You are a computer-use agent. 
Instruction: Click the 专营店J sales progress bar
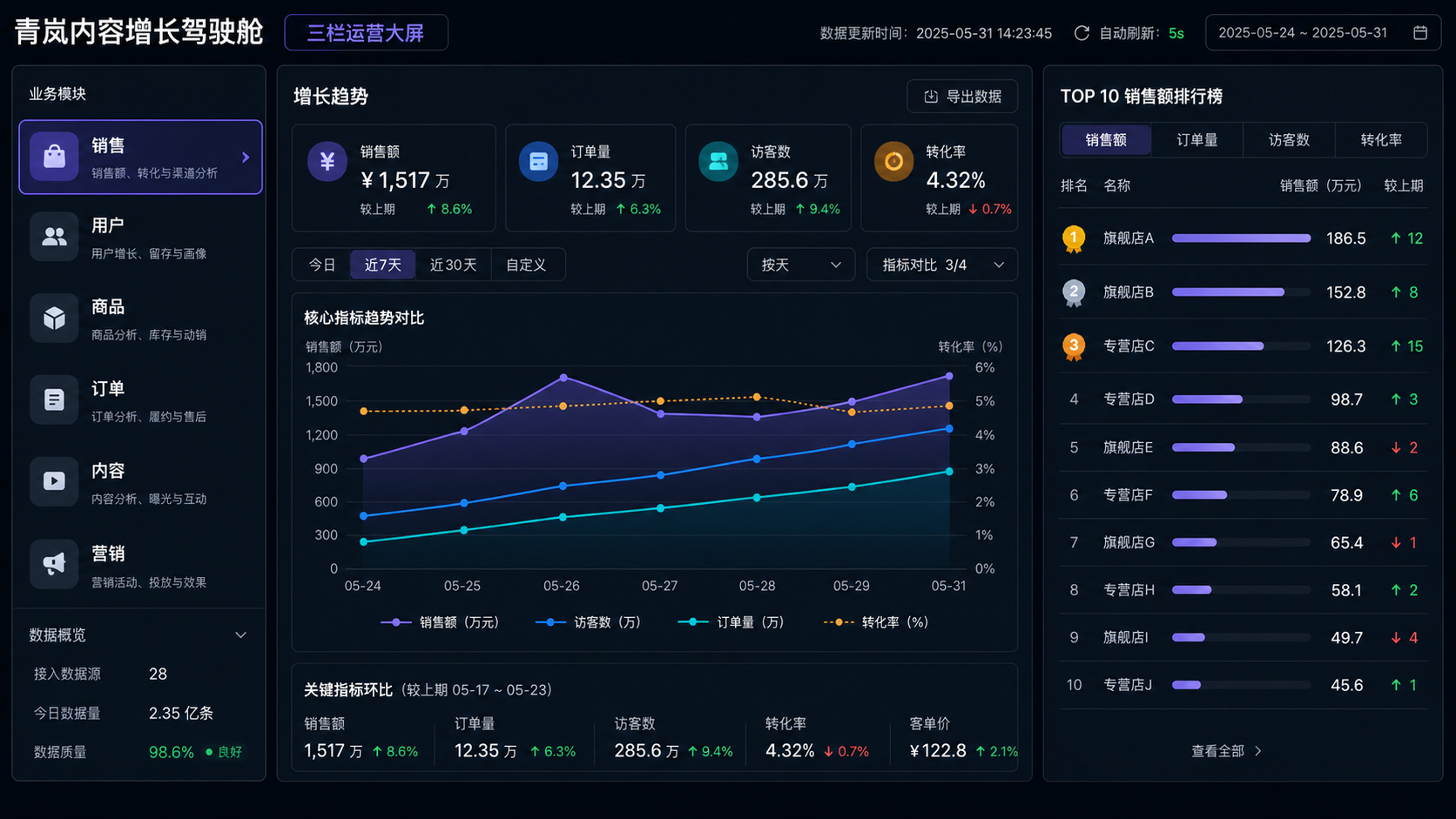tap(1241, 685)
